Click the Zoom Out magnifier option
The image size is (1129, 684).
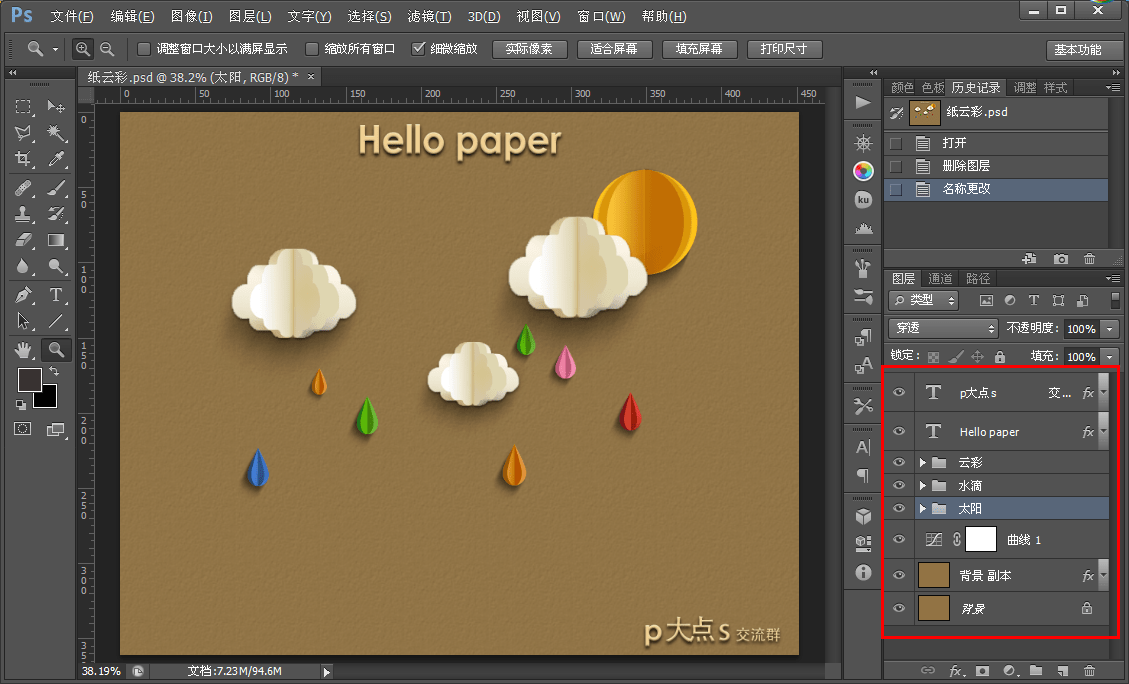coord(107,49)
